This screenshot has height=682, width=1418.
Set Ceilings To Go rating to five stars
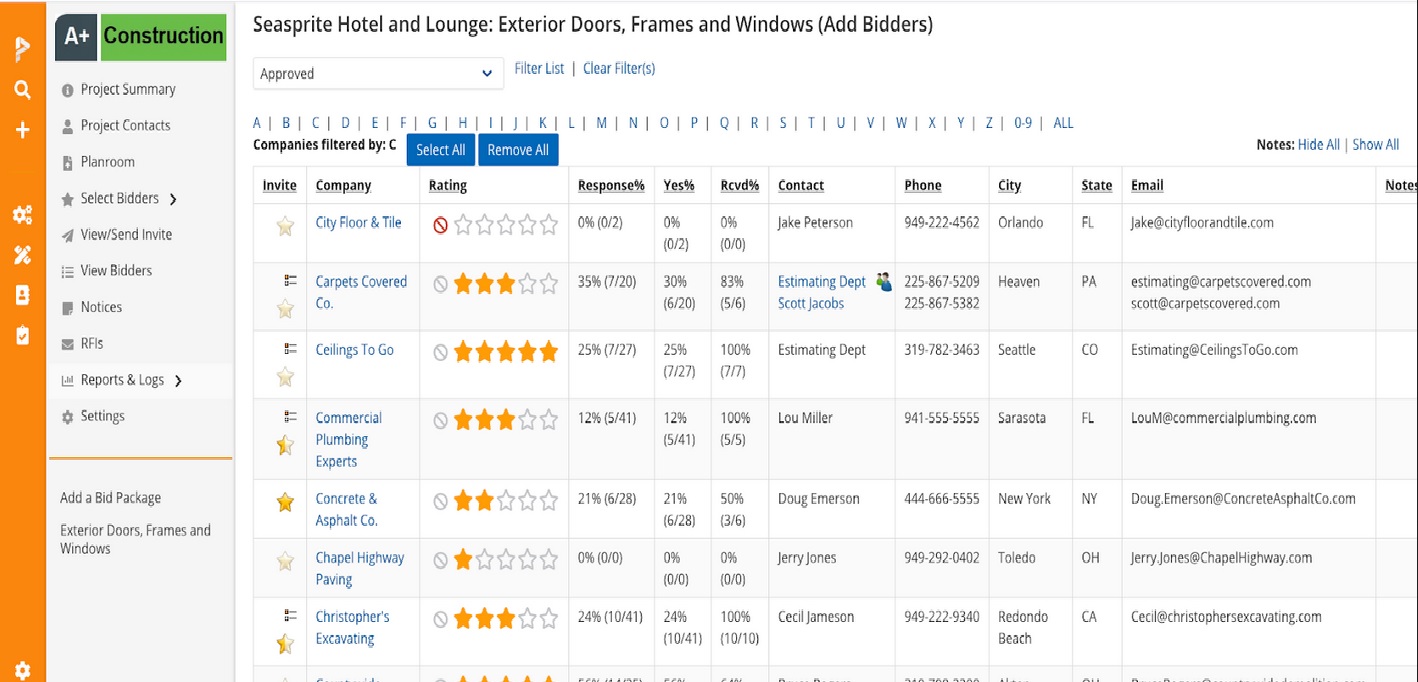[x=548, y=352]
